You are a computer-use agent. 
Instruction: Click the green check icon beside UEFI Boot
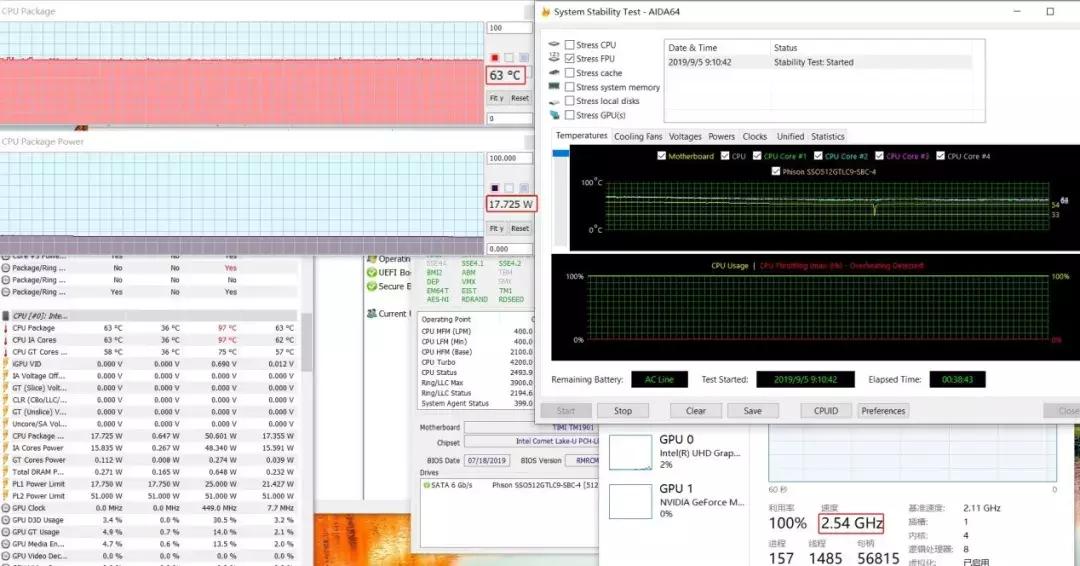pyautogui.click(x=371, y=272)
